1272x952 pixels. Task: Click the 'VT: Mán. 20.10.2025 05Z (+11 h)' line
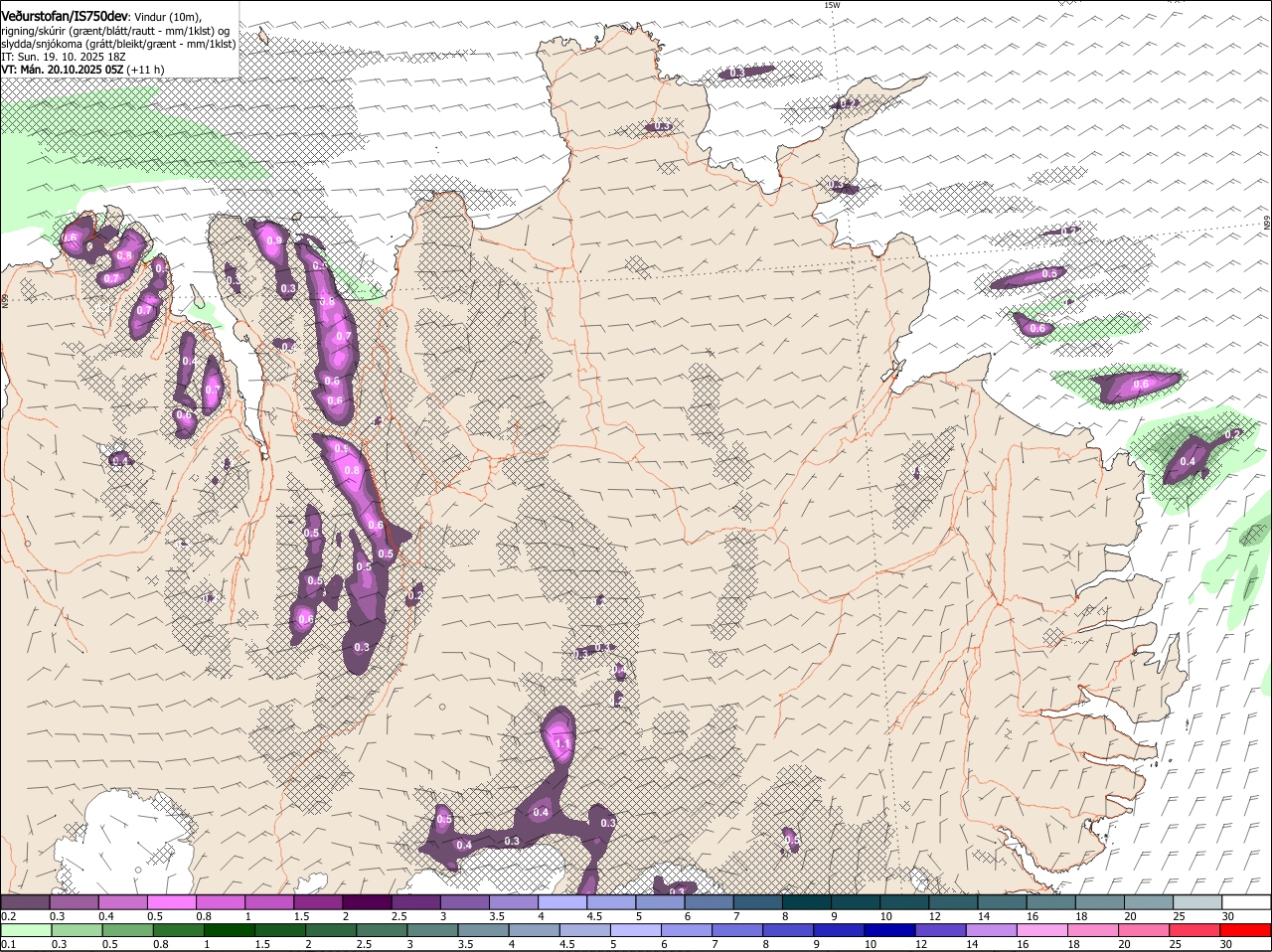click(82, 70)
